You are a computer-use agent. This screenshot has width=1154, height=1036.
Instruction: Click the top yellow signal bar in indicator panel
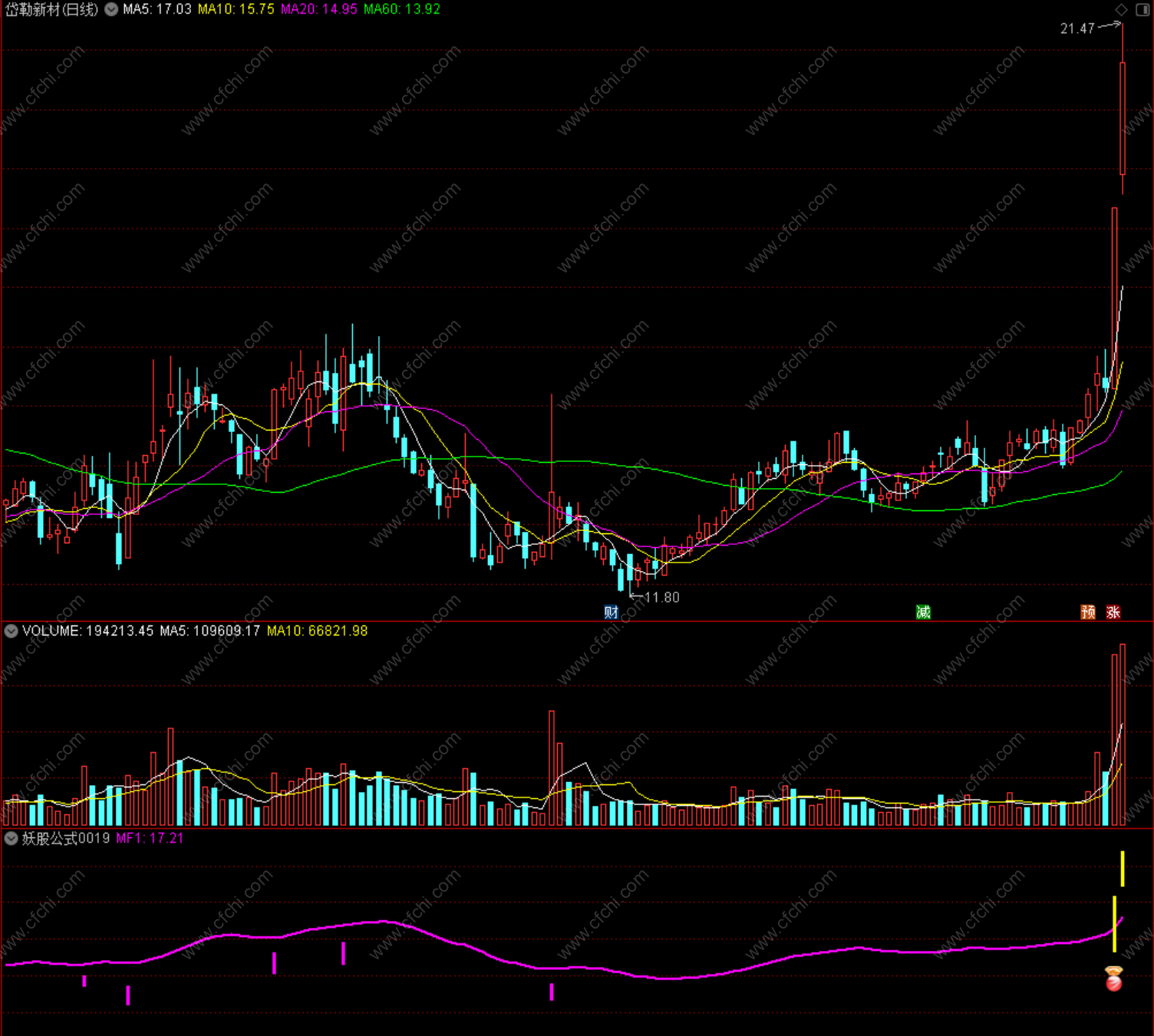(x=1123, y=869)
